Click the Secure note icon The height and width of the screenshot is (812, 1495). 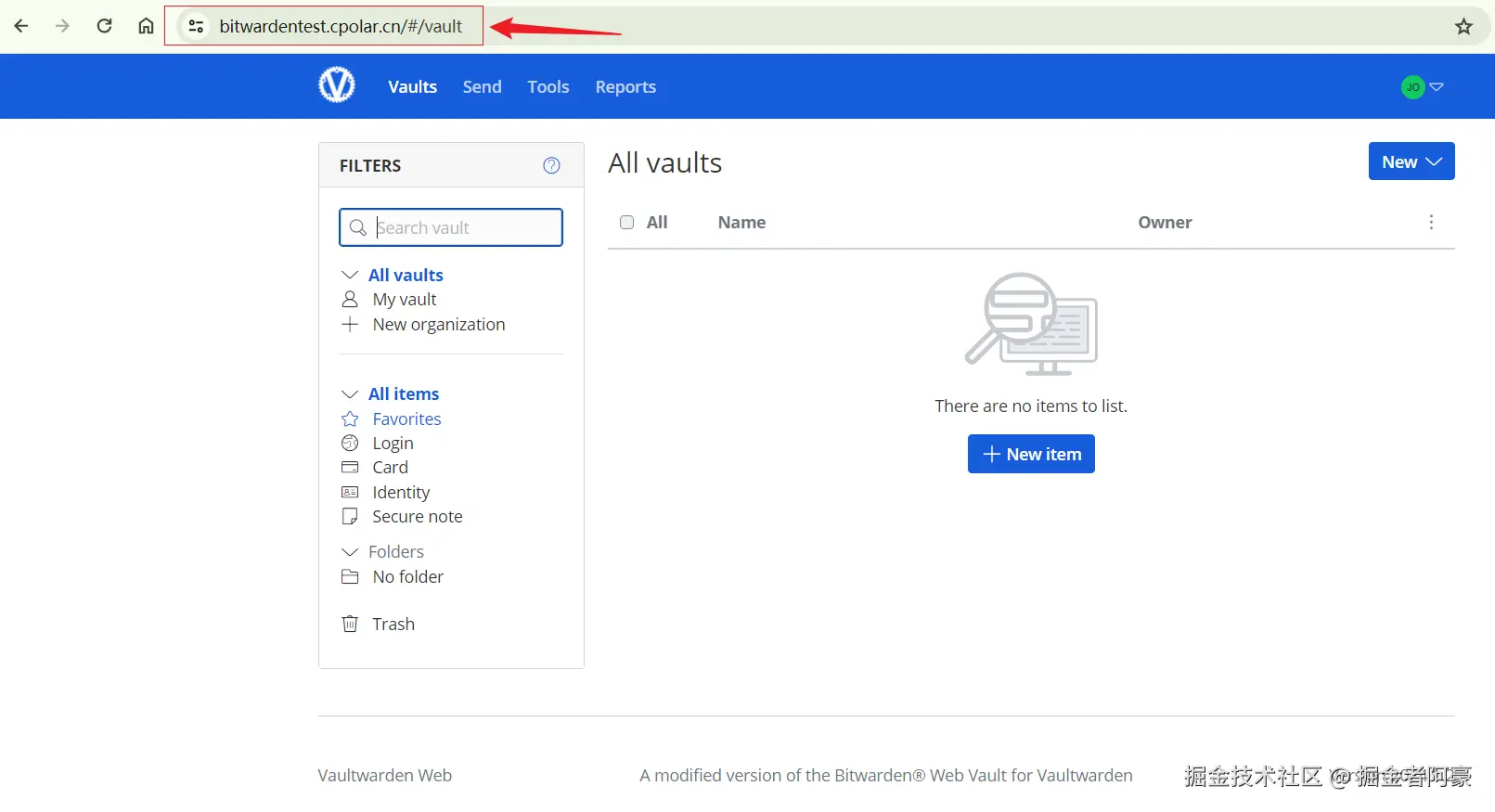click(x=350, y=517)
